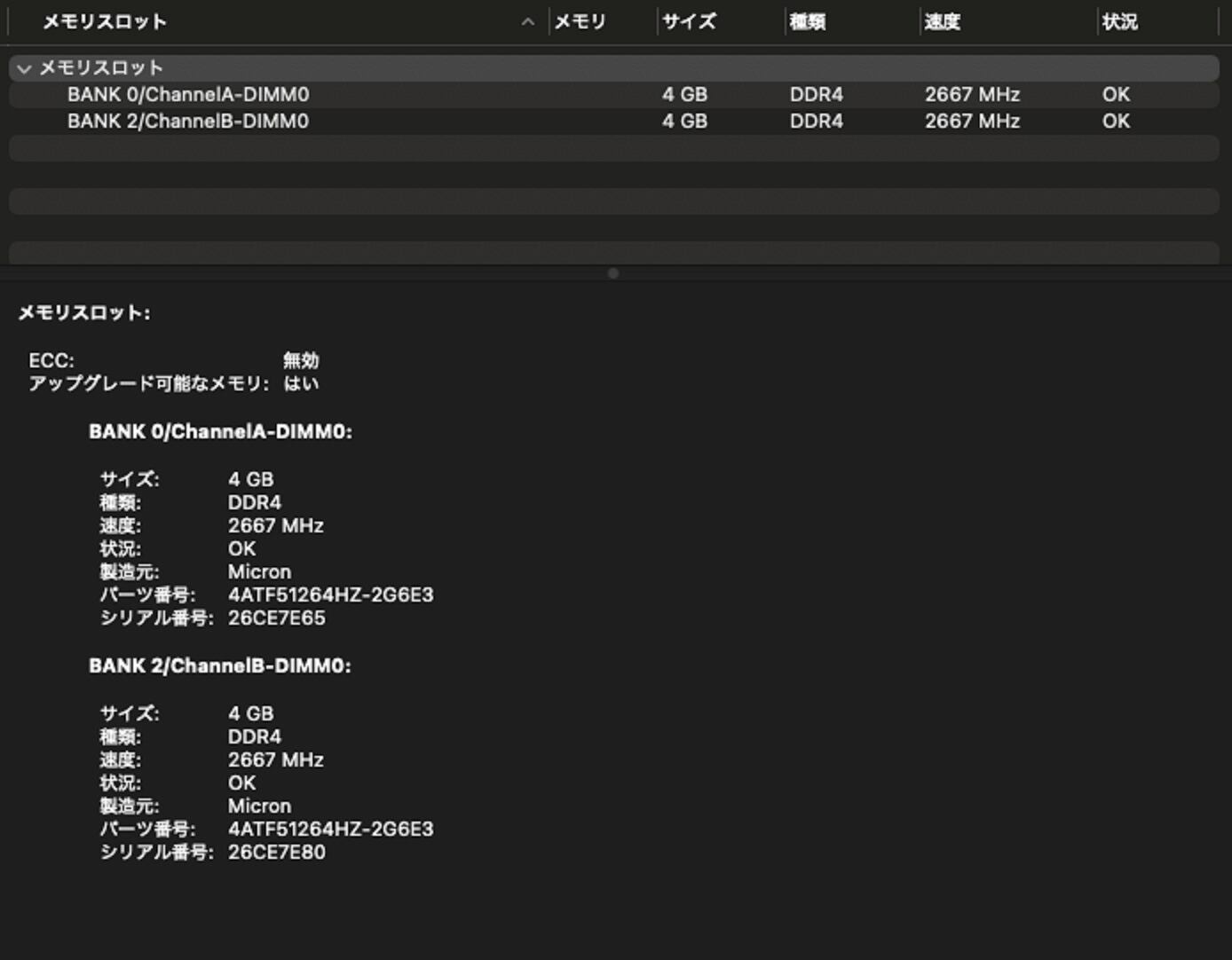Click the ECC: label
1232x960 pixels.
51,360
